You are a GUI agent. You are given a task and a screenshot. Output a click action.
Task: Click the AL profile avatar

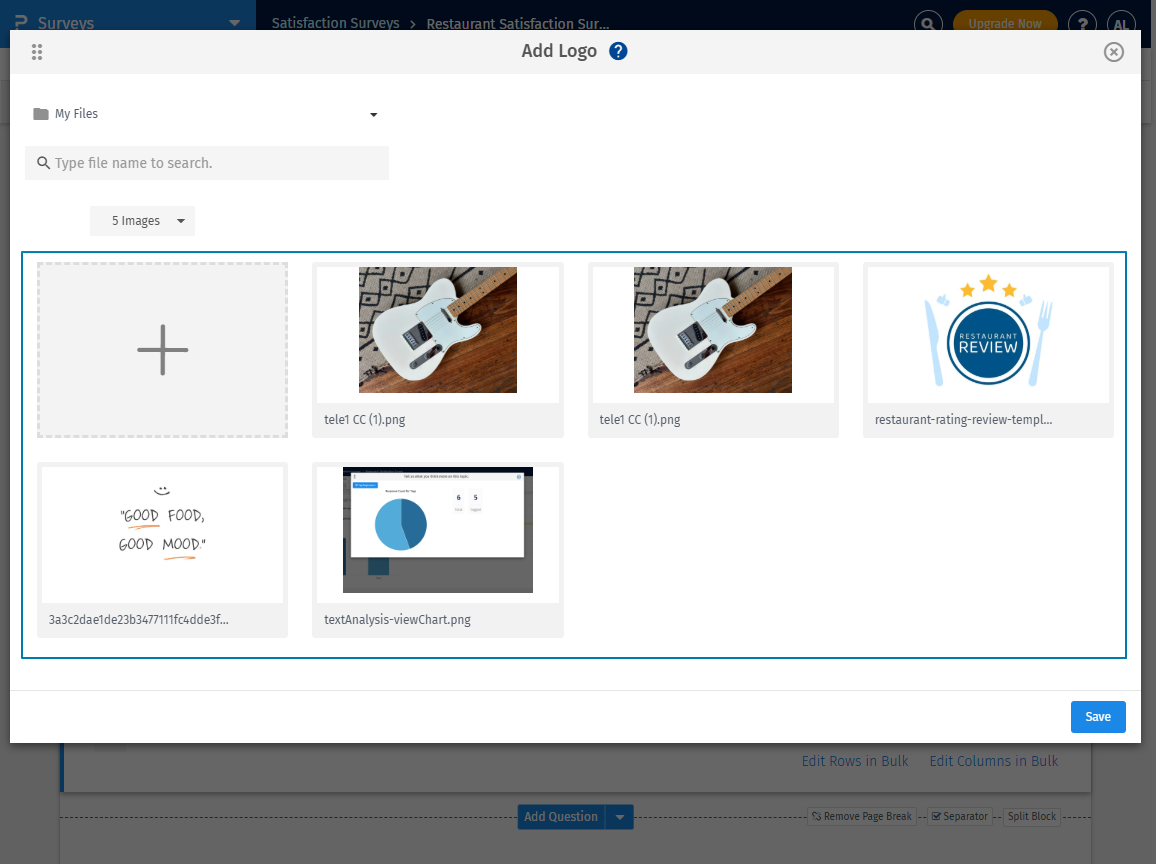(x=1121, y=23)
